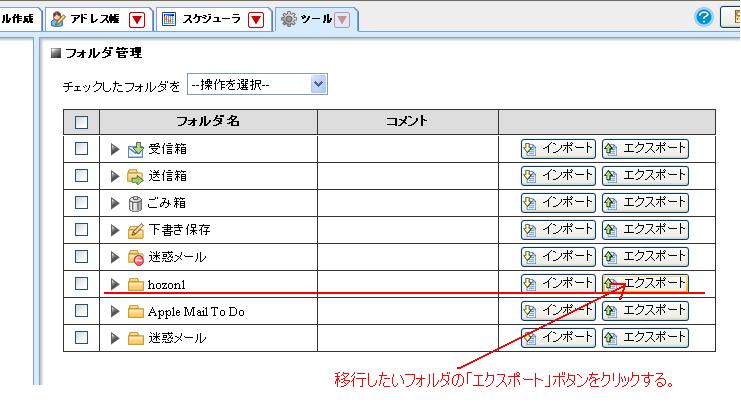
Task: Click エクスポート for 受信箱
Action: point(645,149)
